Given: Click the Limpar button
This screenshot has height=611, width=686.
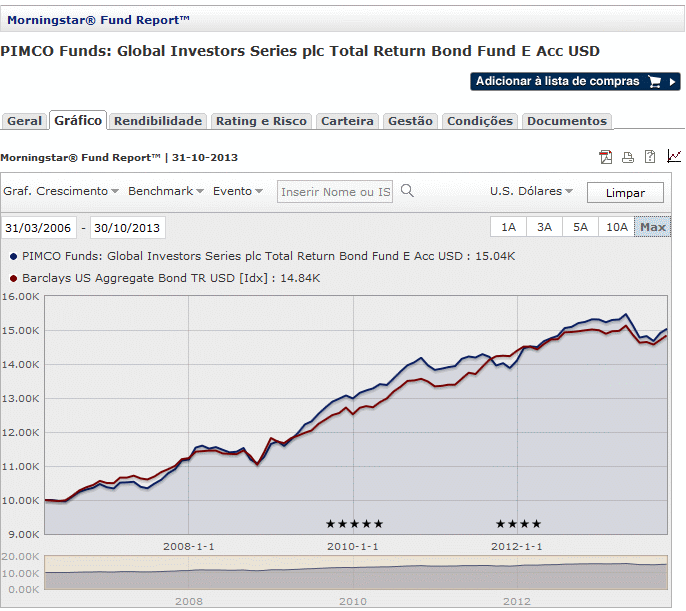Looking at the screenshot, I should [625, 193].
